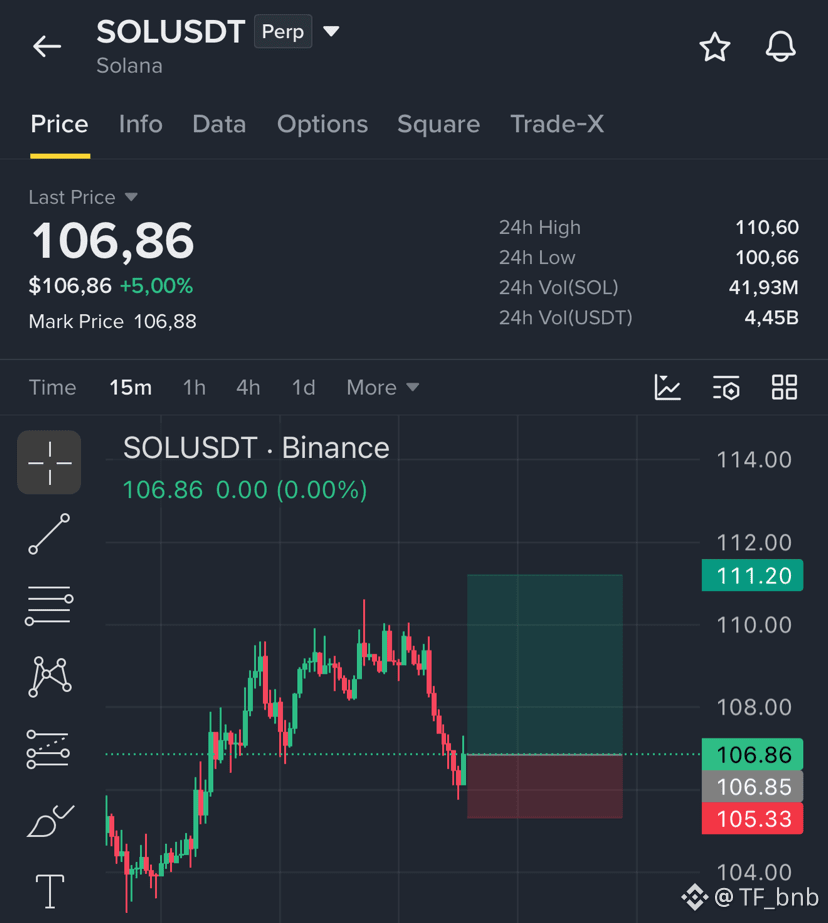Click the +5,00% change text

point(157,286)
